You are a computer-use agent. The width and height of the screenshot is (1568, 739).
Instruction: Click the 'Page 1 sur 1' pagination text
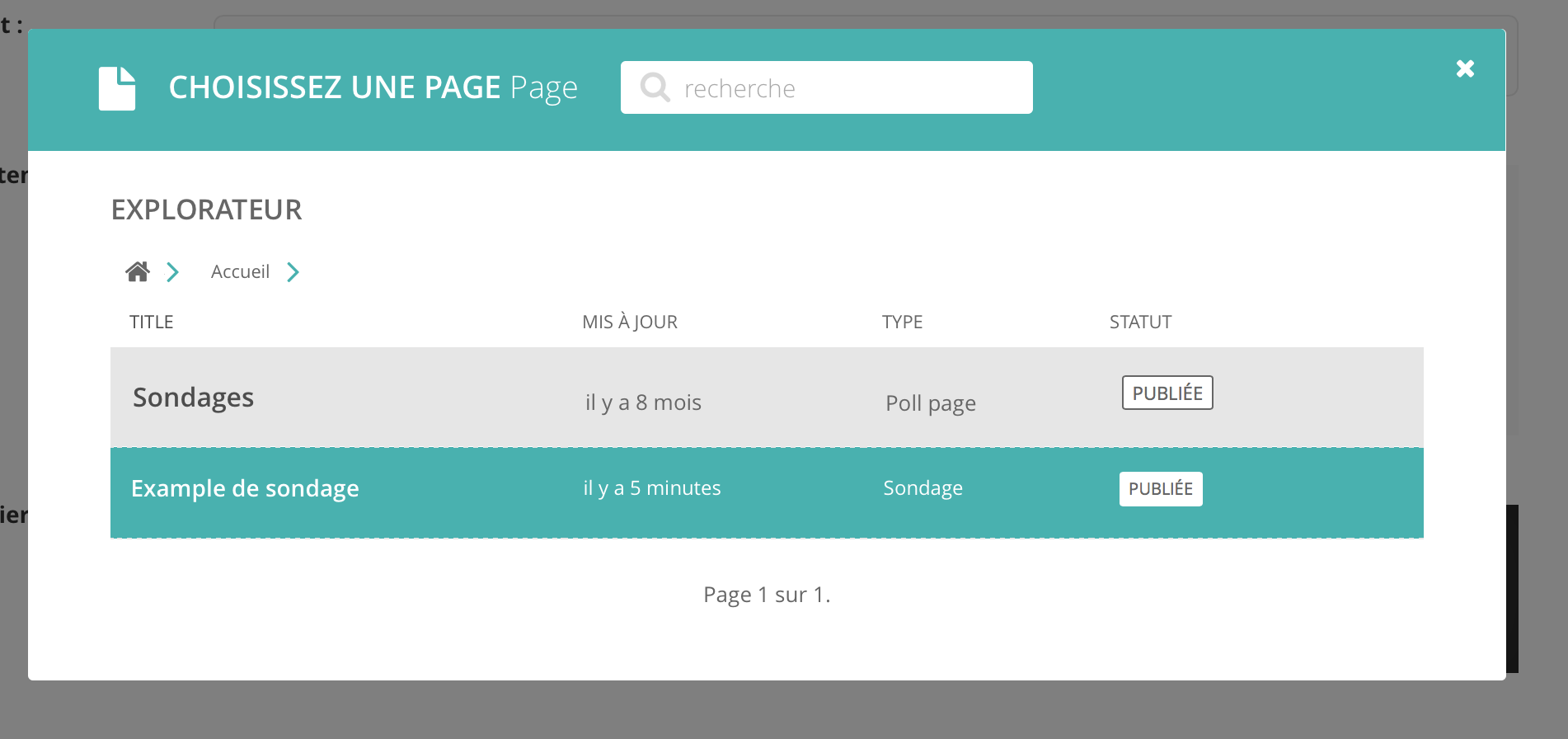[x=766, y=595]
